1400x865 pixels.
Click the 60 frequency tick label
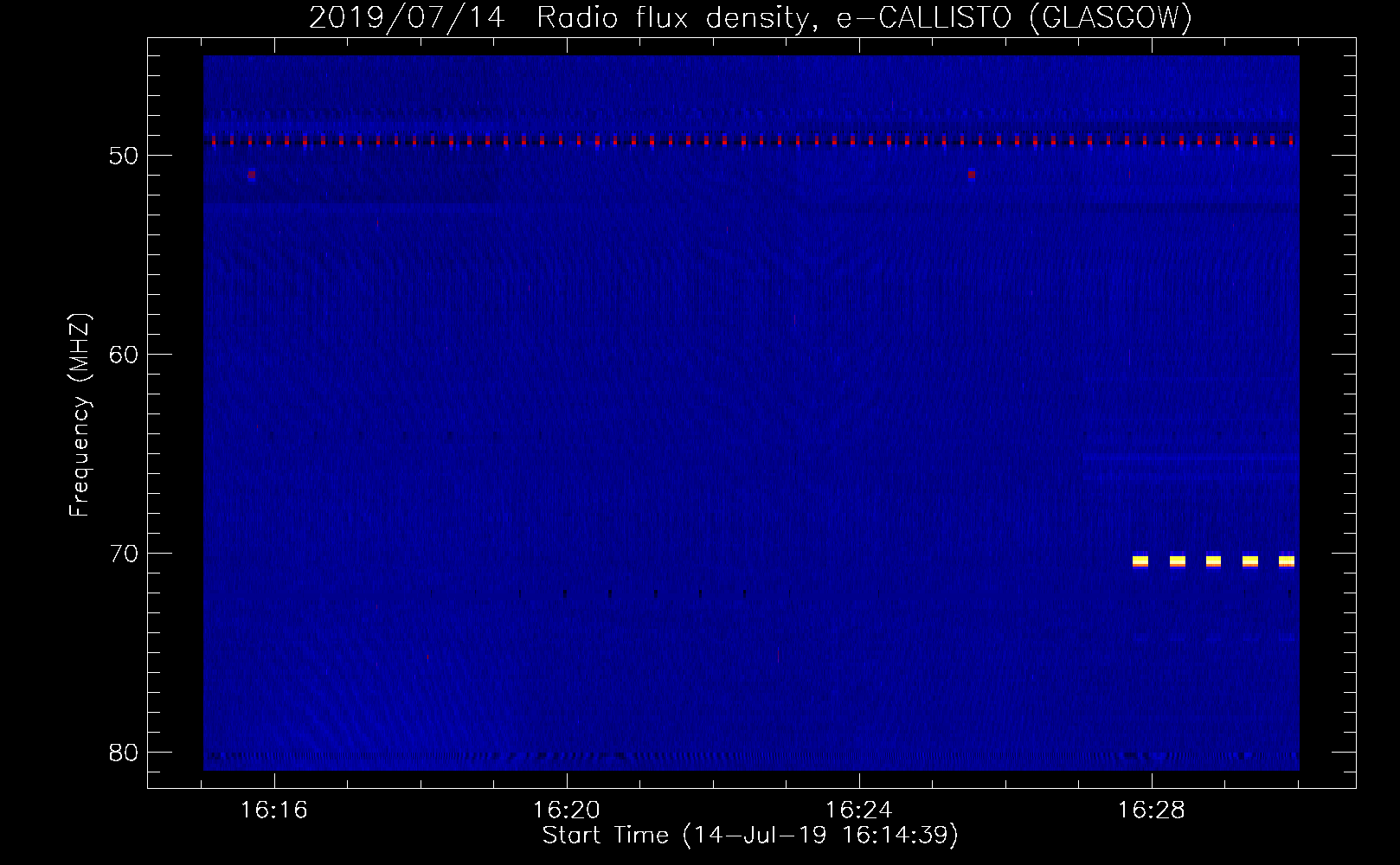[124, 355]
